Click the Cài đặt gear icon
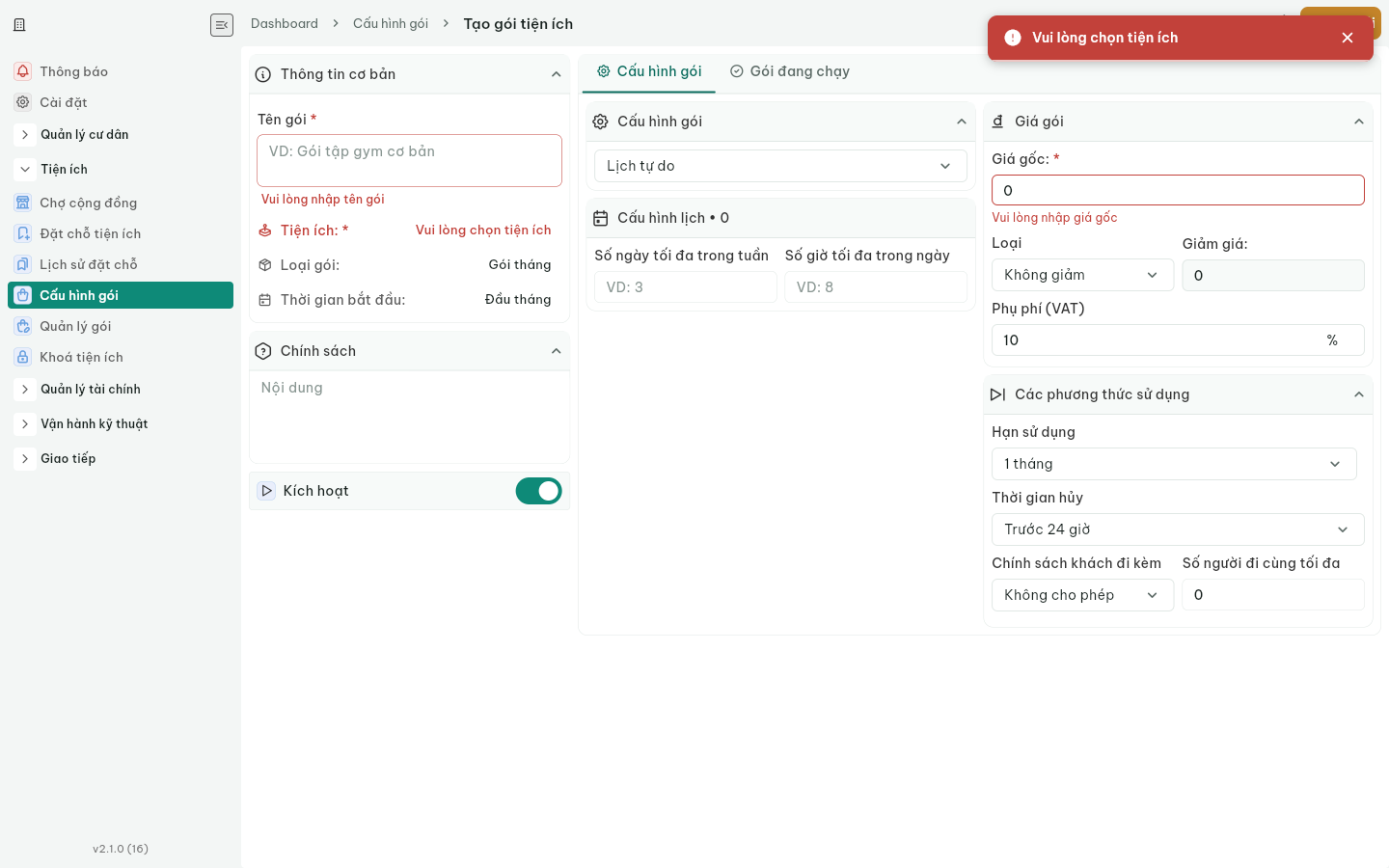The image size is (1389, 868). [23, 102]
